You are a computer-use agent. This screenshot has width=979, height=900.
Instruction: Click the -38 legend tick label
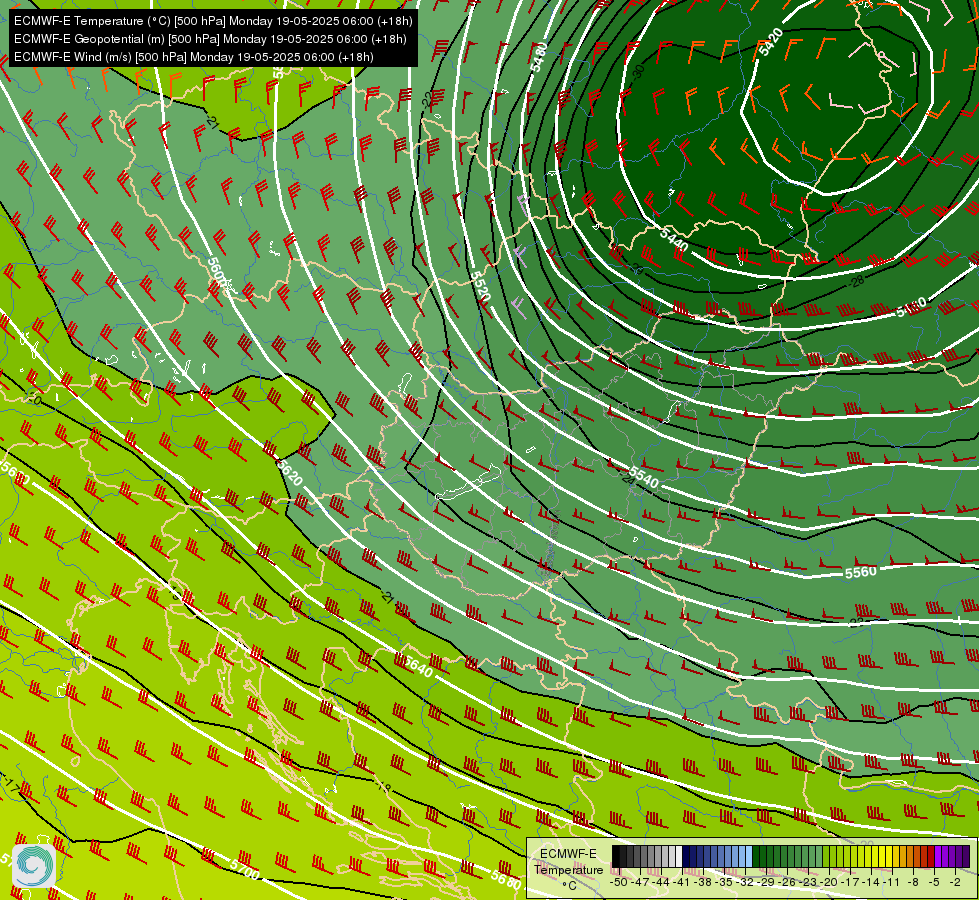tap(703, 882)
